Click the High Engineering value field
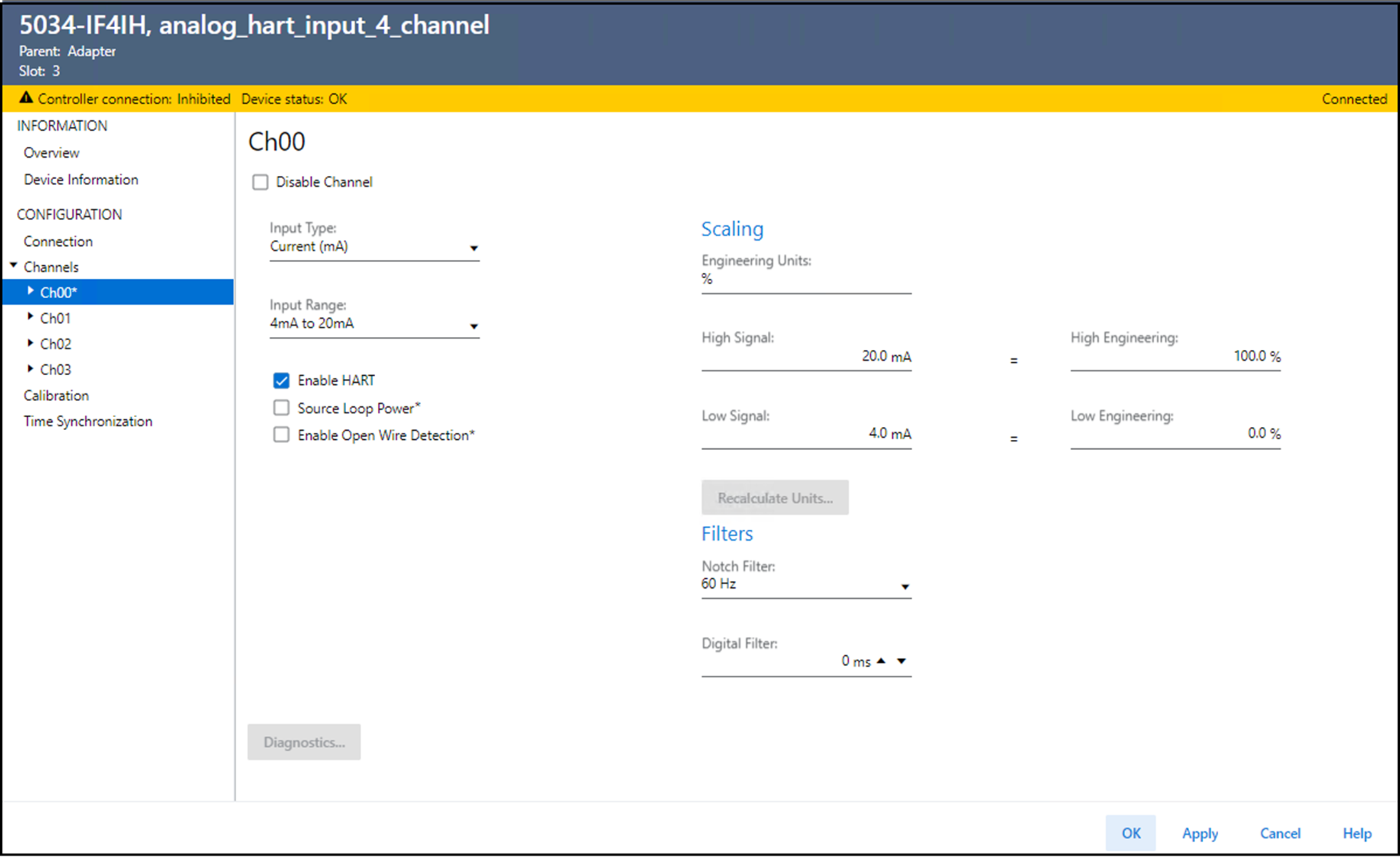 tap(1175, 356)
